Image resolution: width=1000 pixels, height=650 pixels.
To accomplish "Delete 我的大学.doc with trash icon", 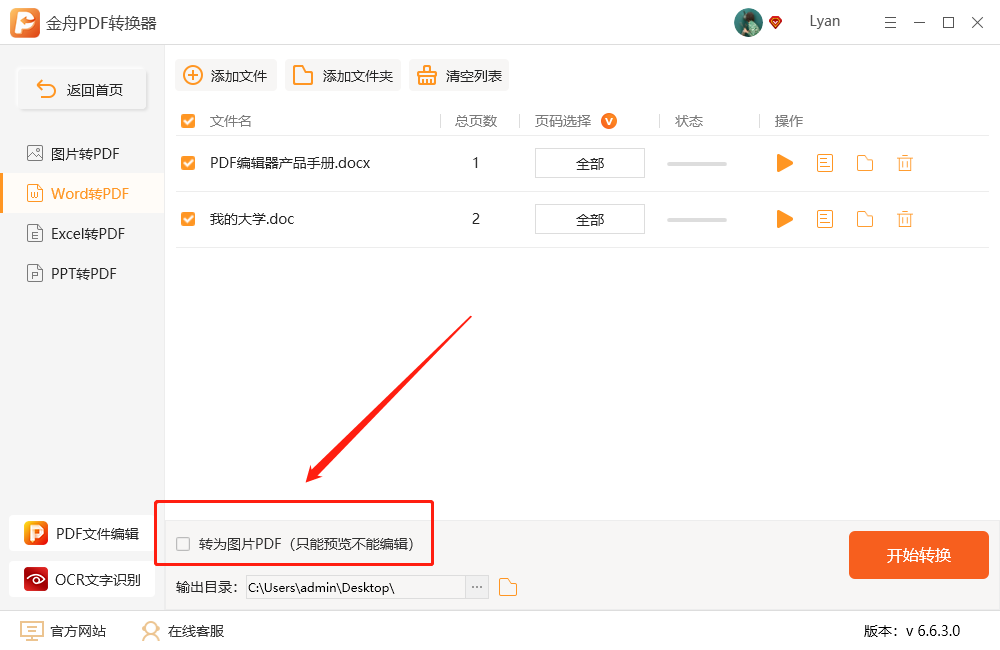I will click(x=904, y=219).
